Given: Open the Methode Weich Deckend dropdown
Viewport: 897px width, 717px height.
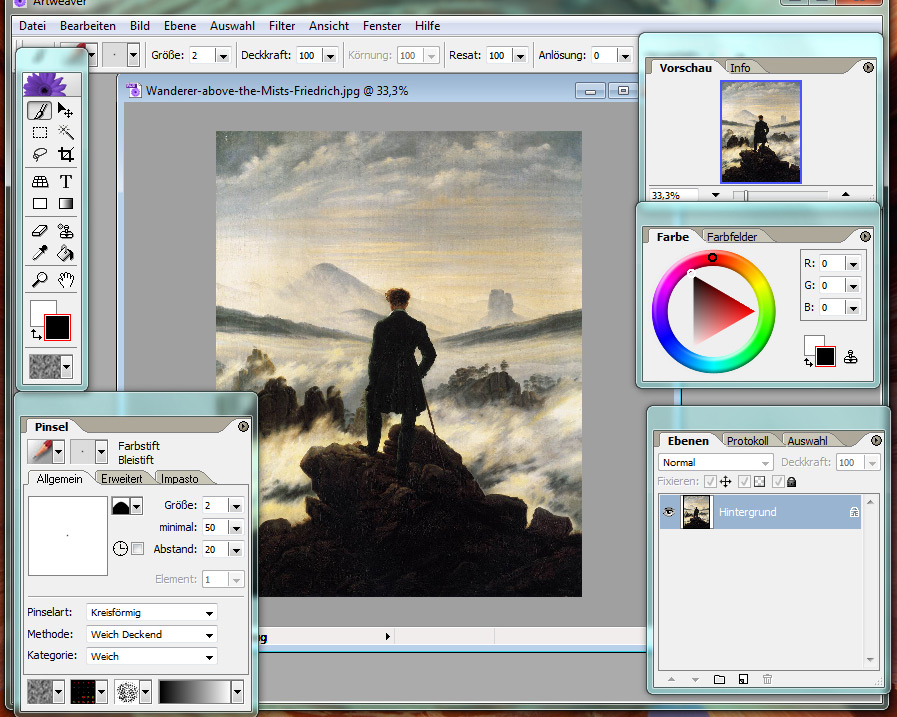Looking at the screenshot, I should (152, 634).
